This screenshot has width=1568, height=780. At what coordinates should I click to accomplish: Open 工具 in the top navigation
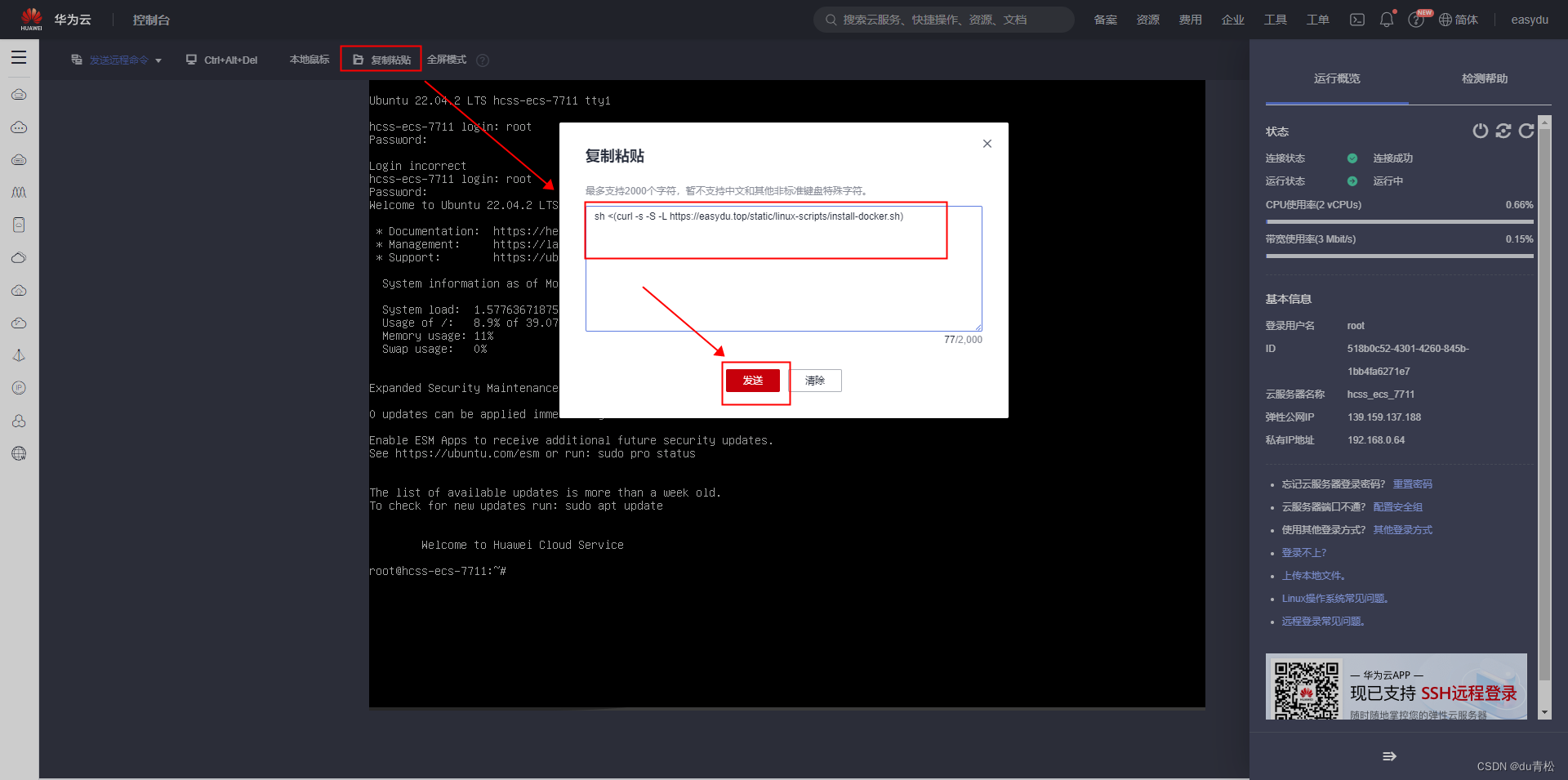[1276, 20]
